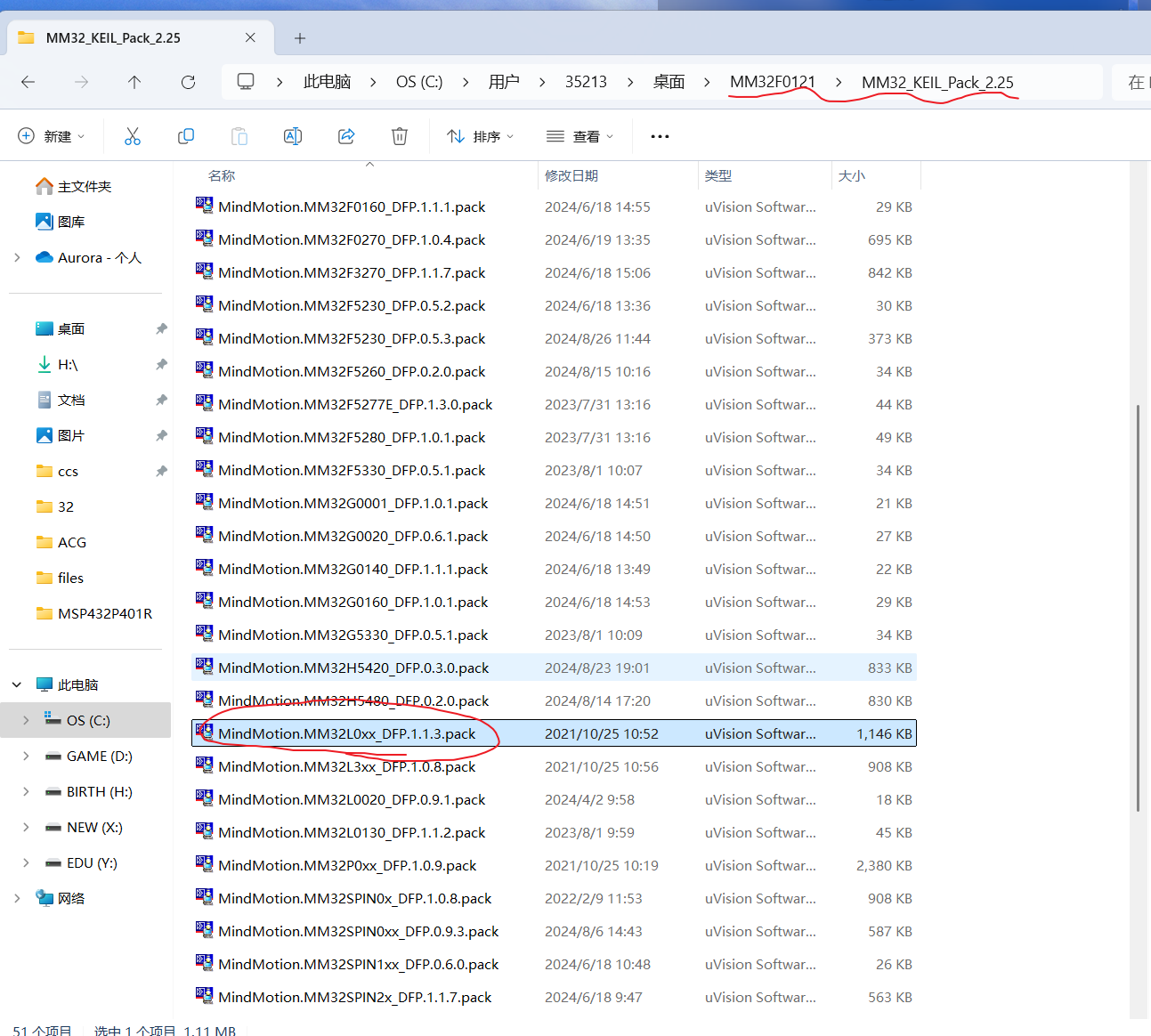1151x1036 pixels.
Task: Unpin the ccs folder from quick access
Action: [161, 471]
